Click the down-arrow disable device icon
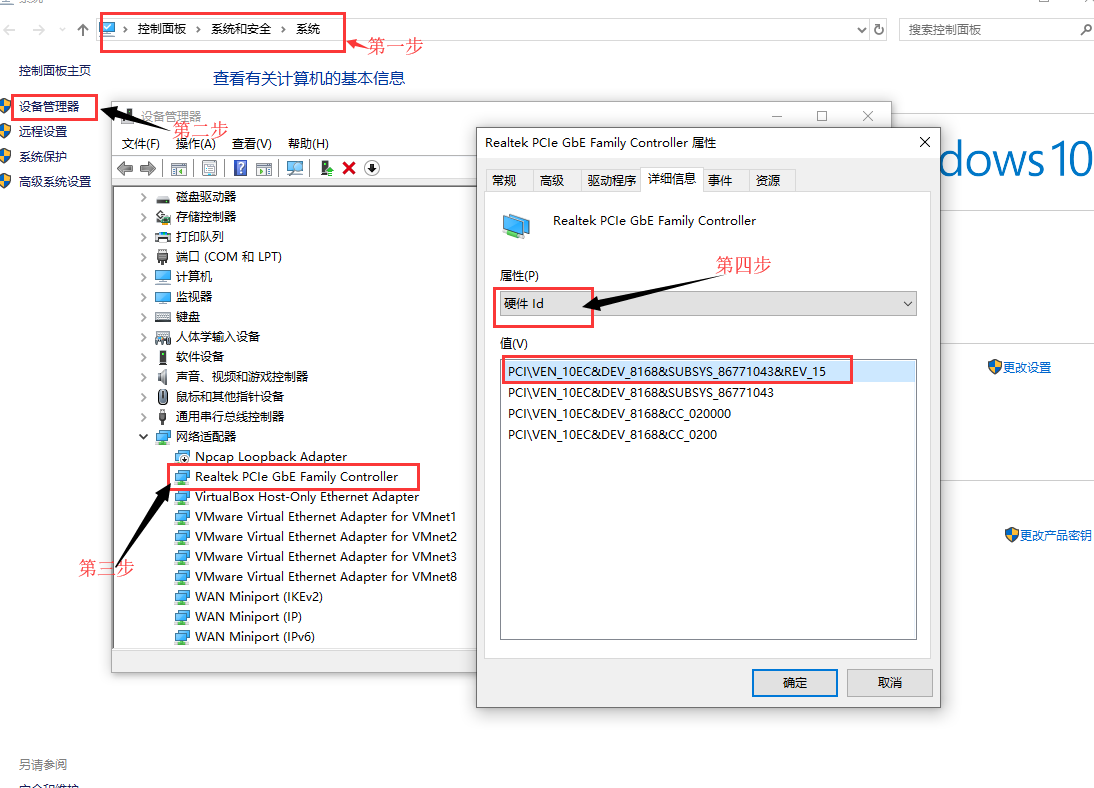1094x788 pixels. pos(372,168)
